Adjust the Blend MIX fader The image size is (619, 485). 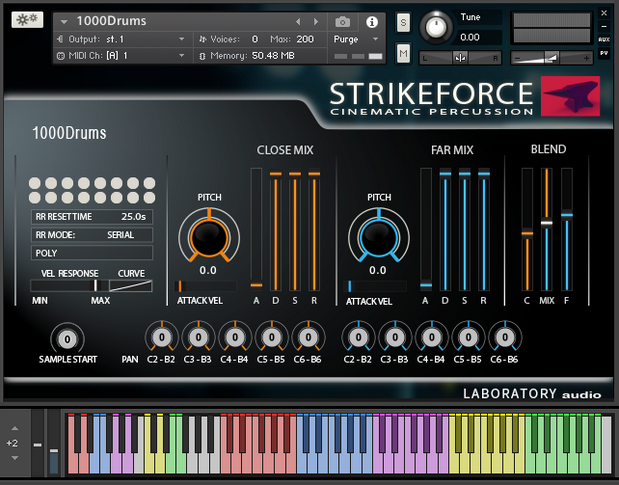point(547,230)
